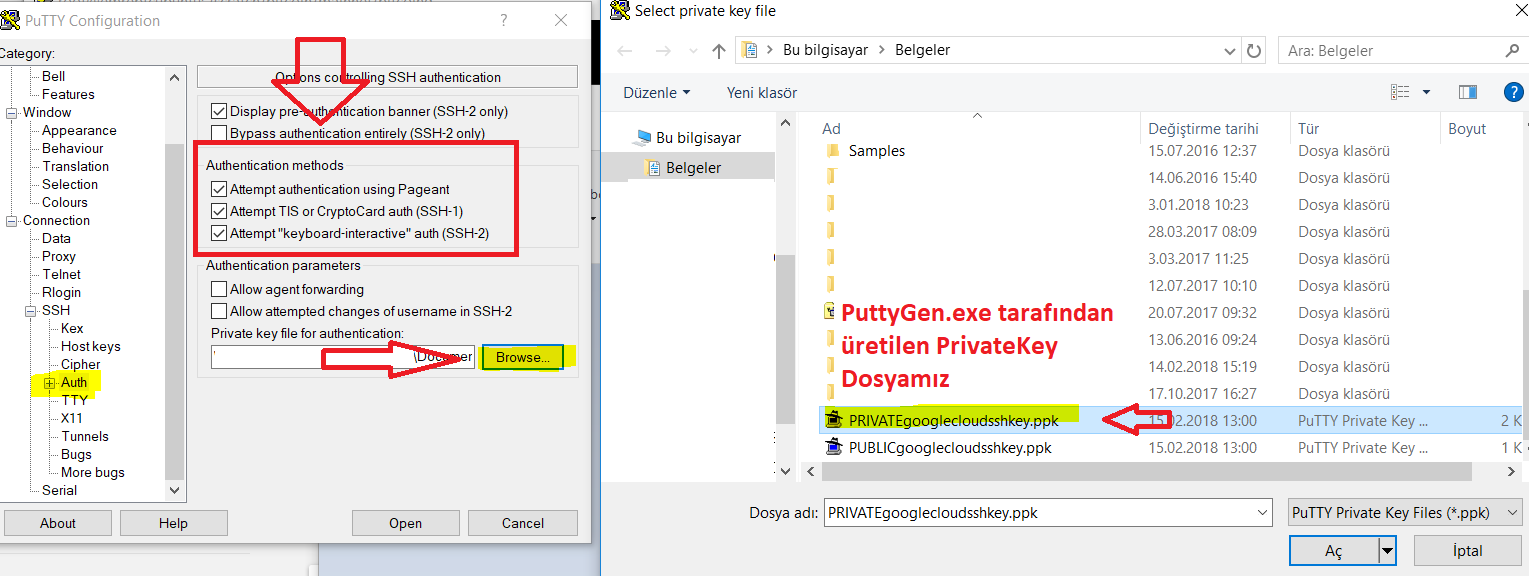Click the Browse... button
The image size is (1529, 576).
click(523, 357)
